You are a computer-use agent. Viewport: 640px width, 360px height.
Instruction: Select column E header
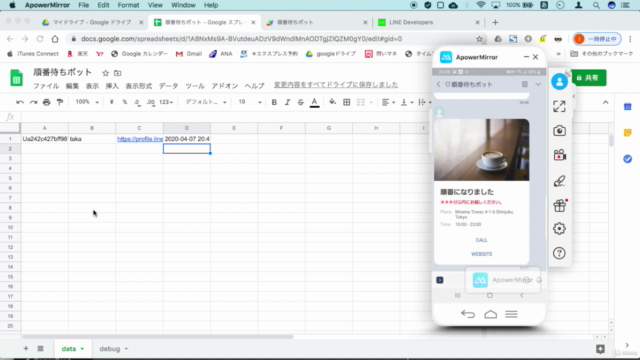[234, 128]
